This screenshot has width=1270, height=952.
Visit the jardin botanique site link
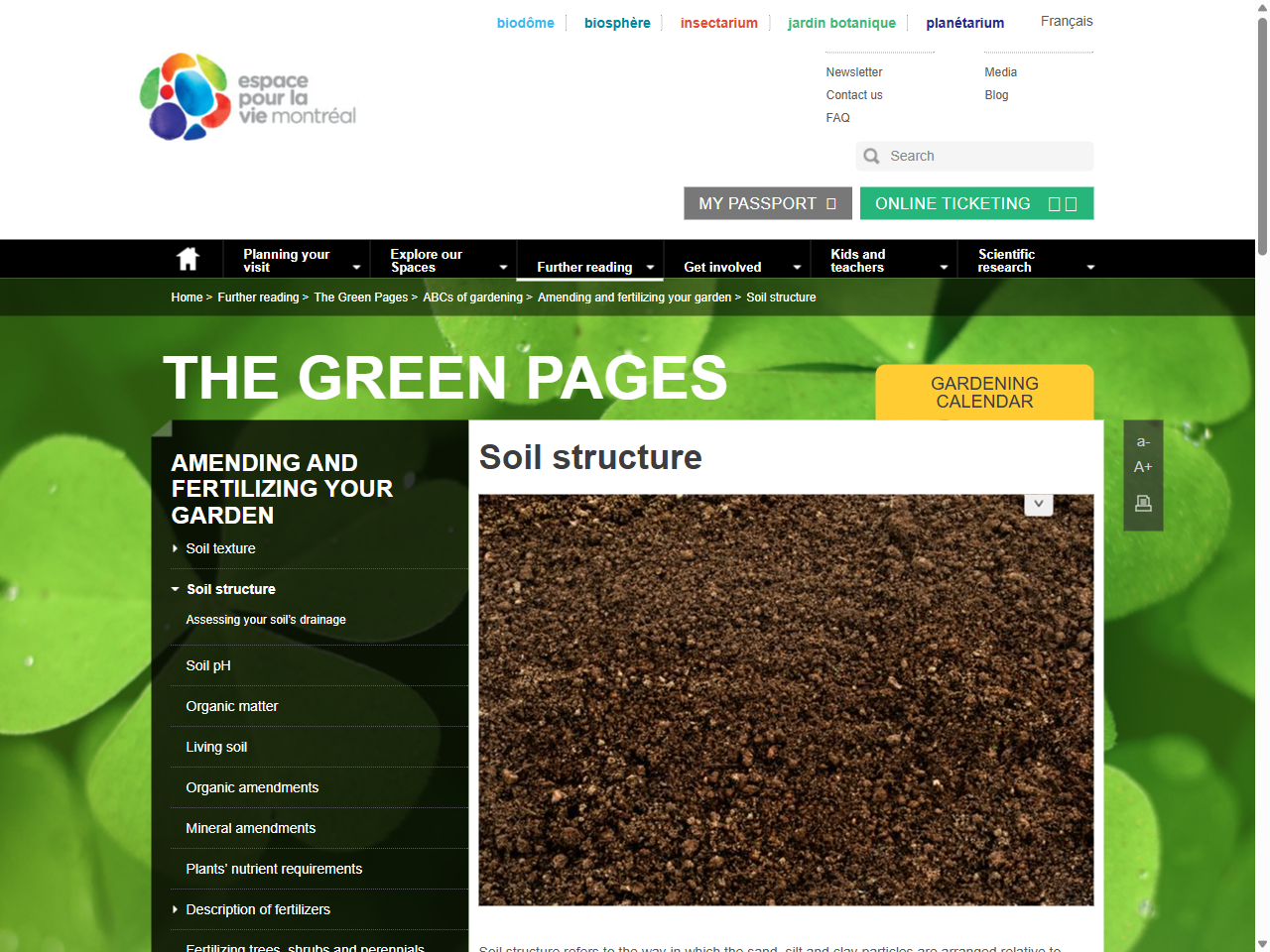[x=841, y=23]
